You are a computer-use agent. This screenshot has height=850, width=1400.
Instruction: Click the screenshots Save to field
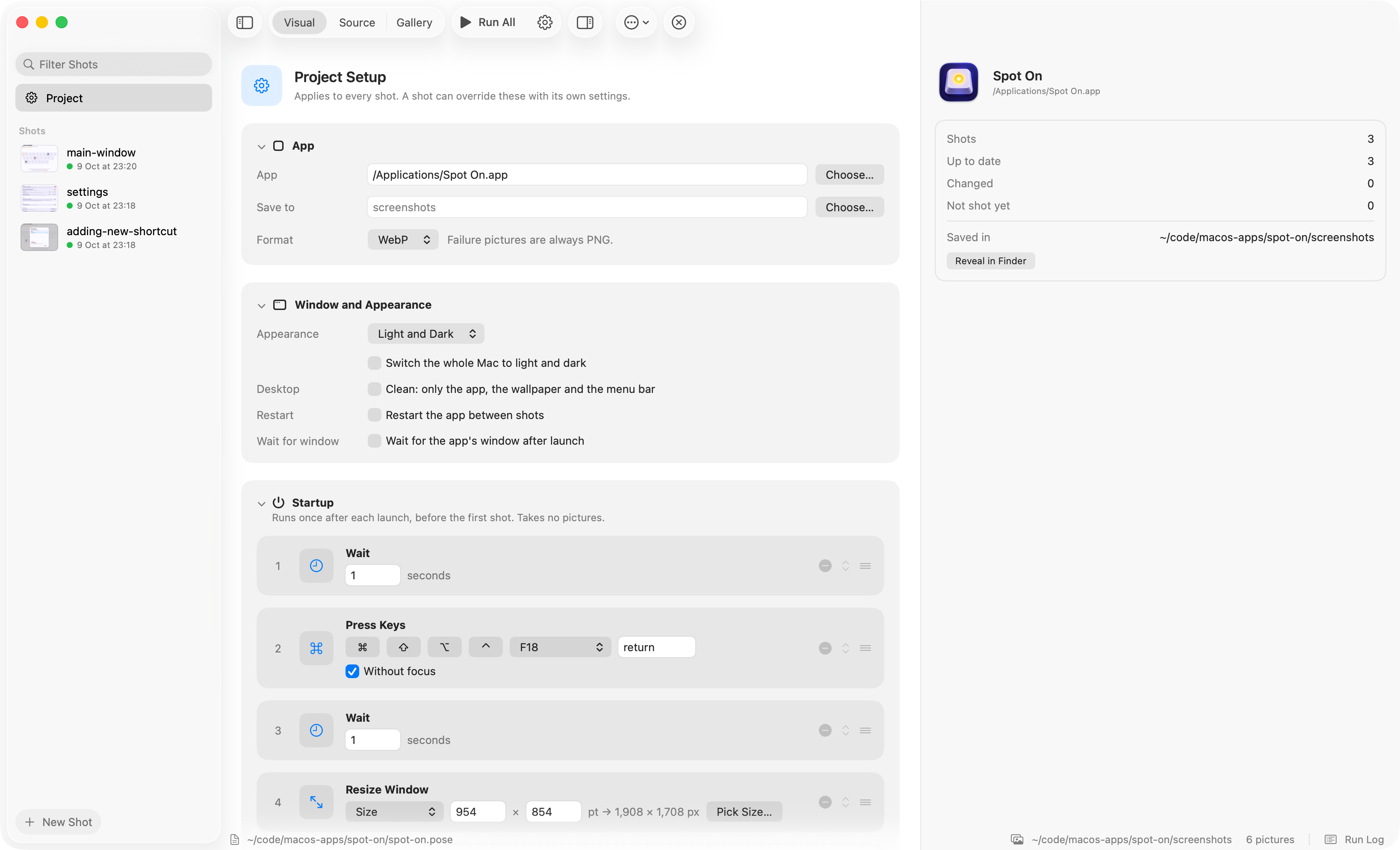pos(587,207)
